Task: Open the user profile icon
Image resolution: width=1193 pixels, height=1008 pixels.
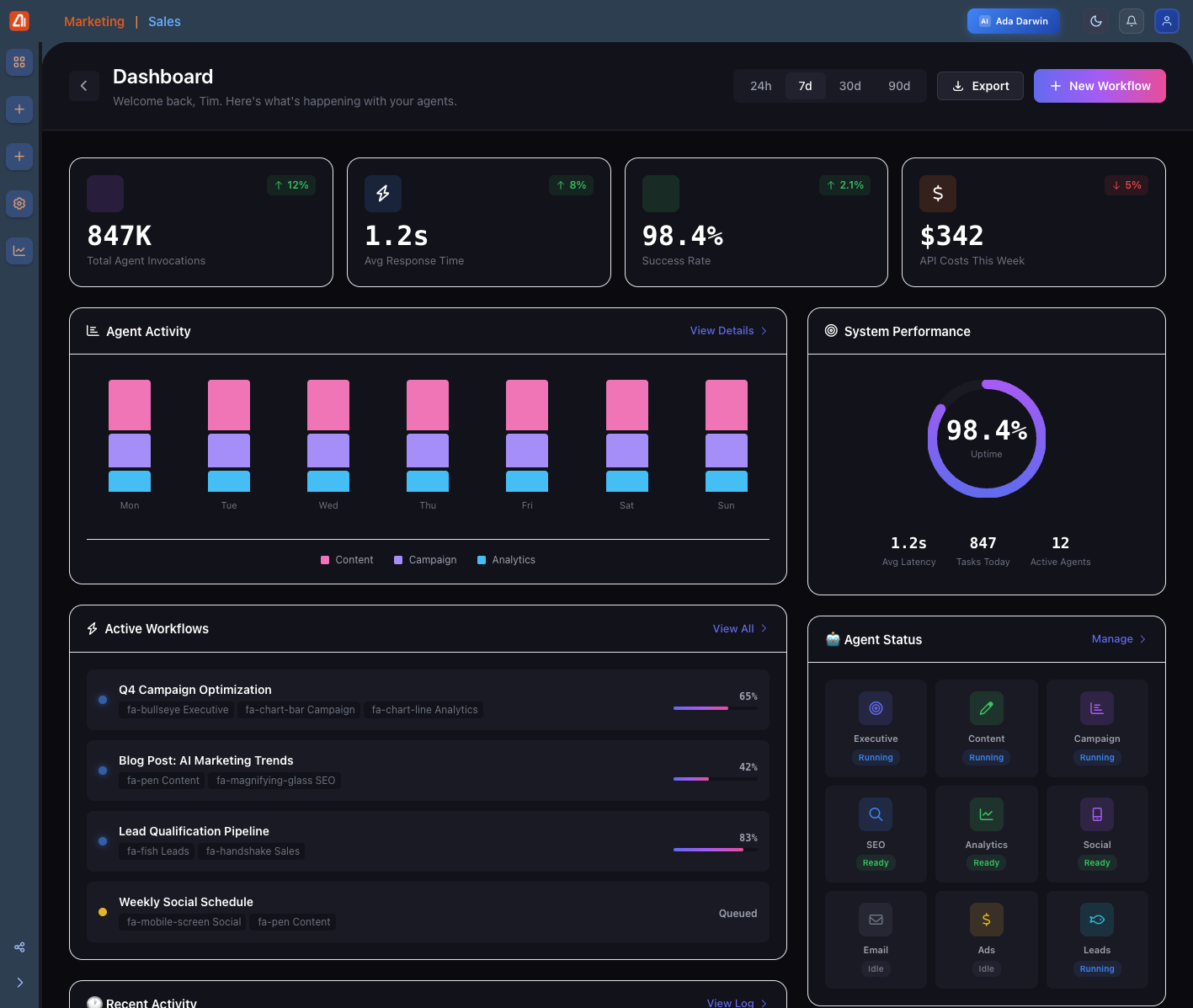Action: (1167, 21)
